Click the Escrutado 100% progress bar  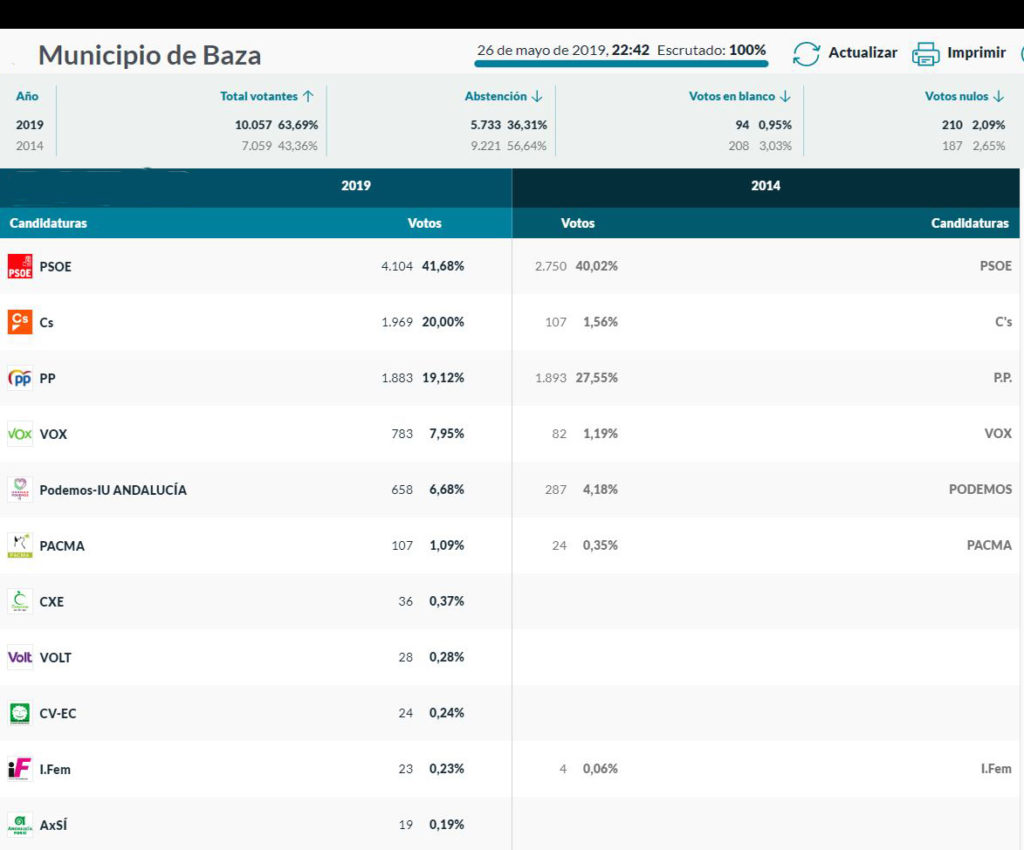pyautogui.click(x=621, y=63)
